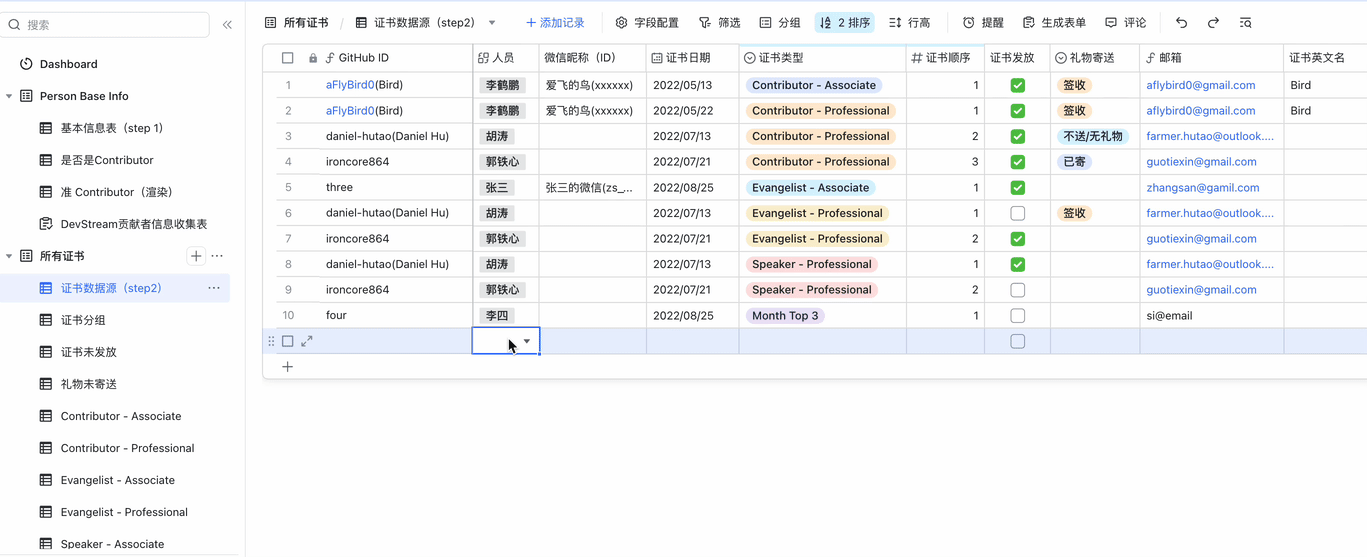Toggle the select-all checkbox in header
The width and height of the screenshot is (1367, 557).
point(288,58)
